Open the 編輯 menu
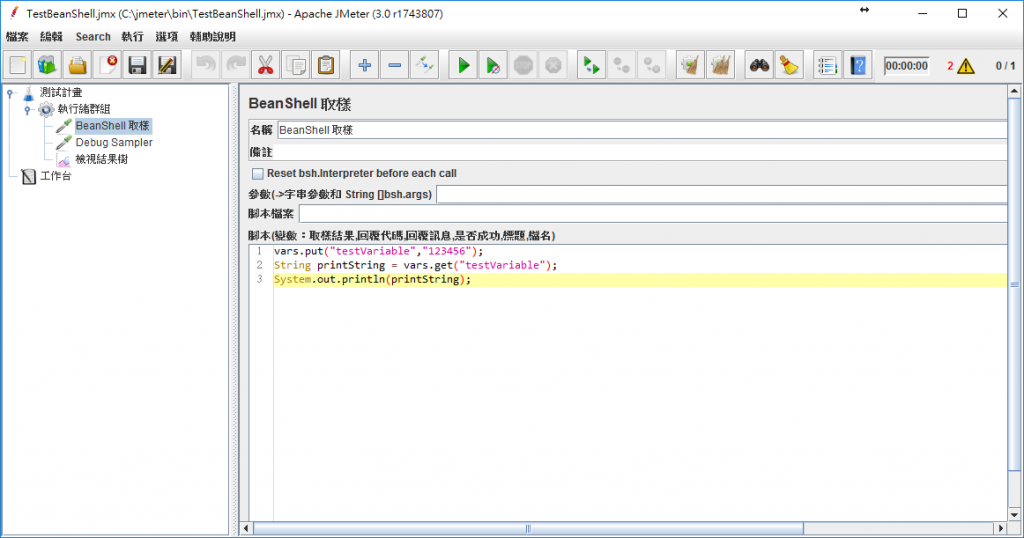Image resolution: width=1024 pixels, height=538 pixels. coord(52,37)
